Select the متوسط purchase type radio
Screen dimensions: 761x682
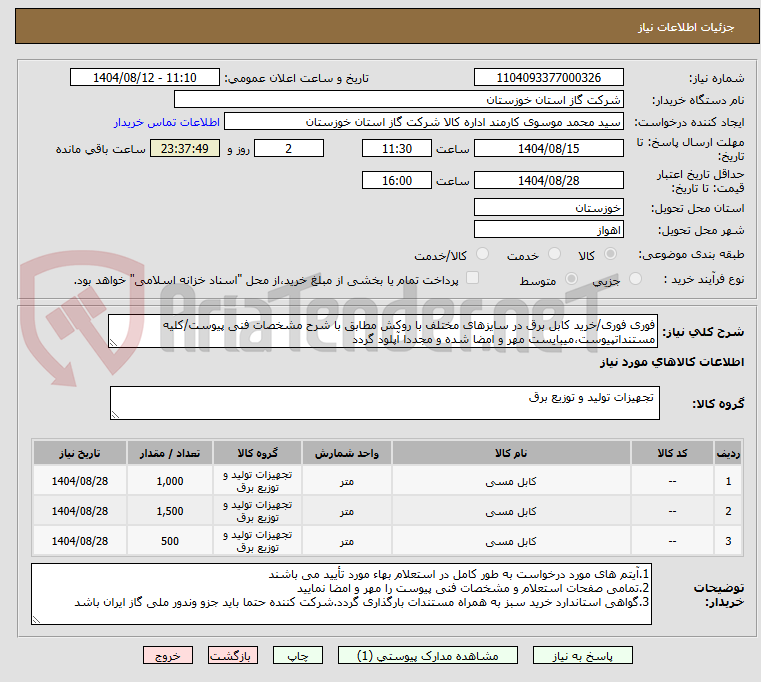tap(571, 279)
